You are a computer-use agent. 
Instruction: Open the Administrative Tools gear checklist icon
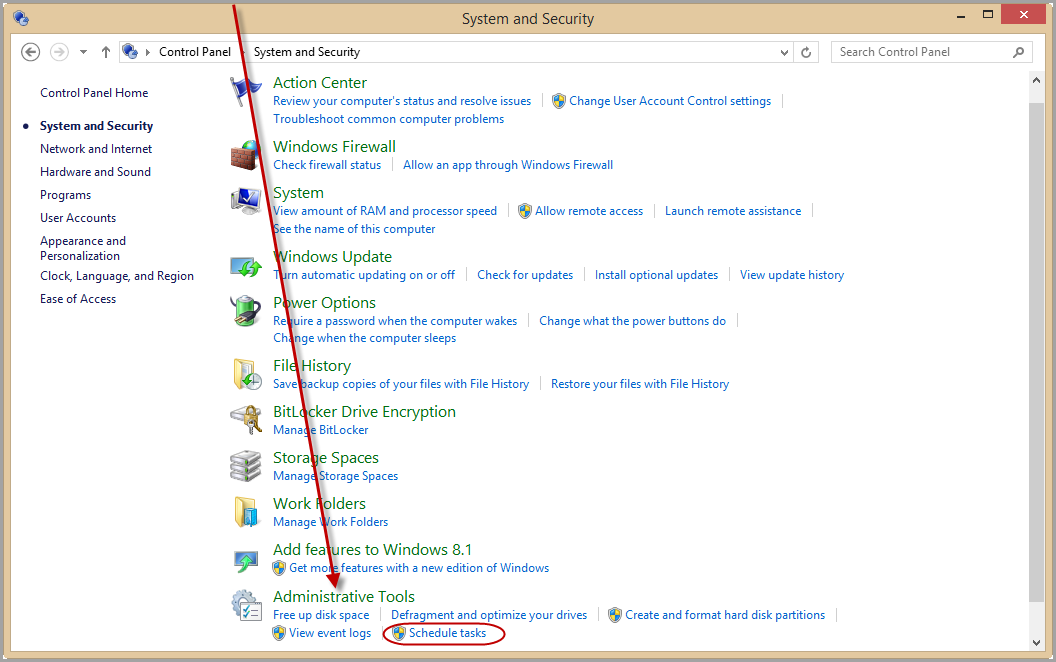pyautogui.click(x=246, y=605)
